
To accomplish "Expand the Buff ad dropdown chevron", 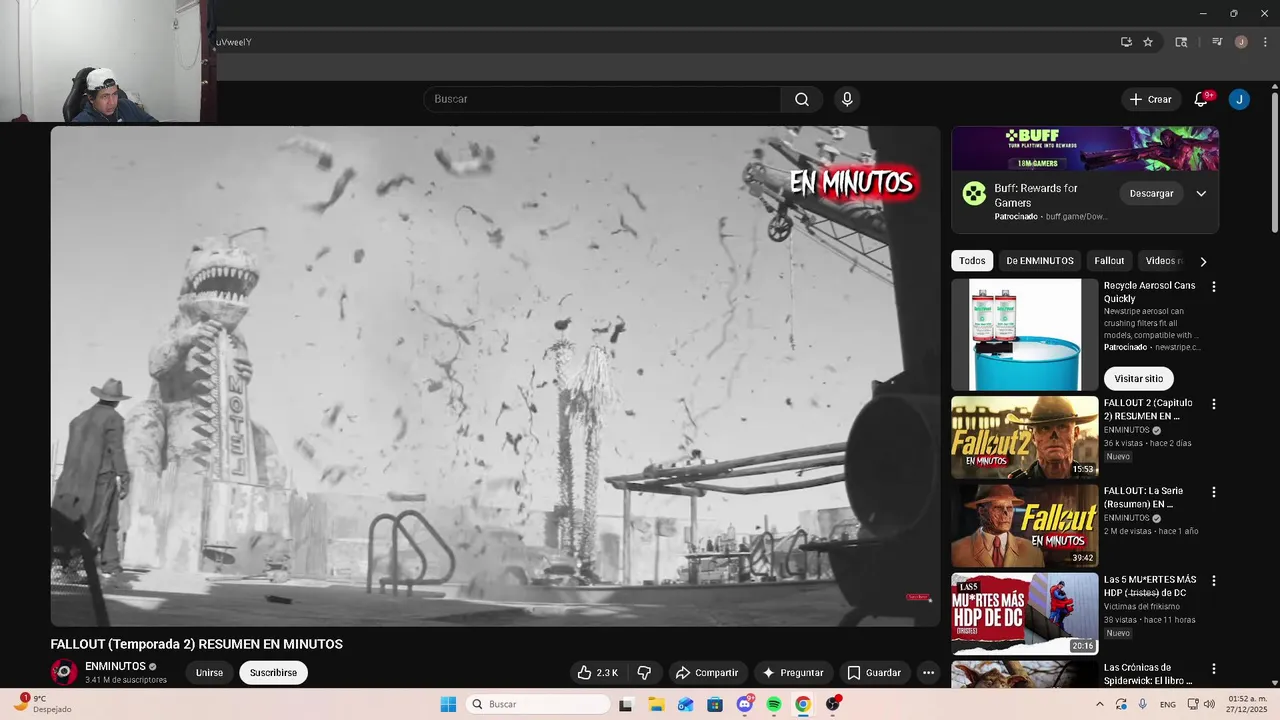I will [1201, 193].
